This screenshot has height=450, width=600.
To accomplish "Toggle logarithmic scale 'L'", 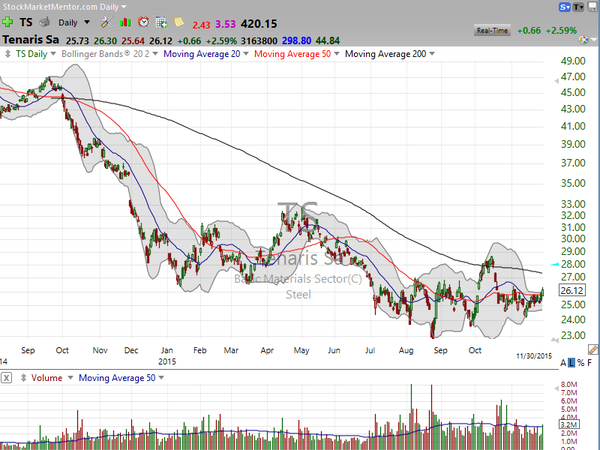I will coord(571,363).
